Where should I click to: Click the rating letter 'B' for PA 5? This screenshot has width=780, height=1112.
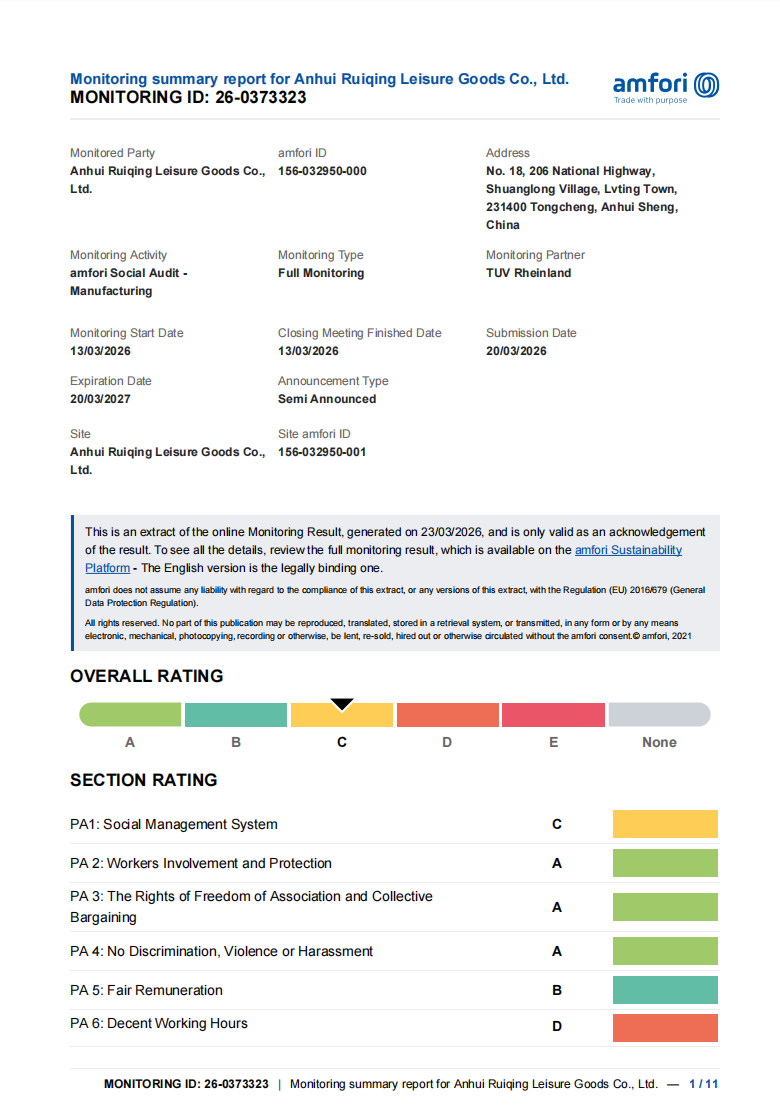point(557,990)
